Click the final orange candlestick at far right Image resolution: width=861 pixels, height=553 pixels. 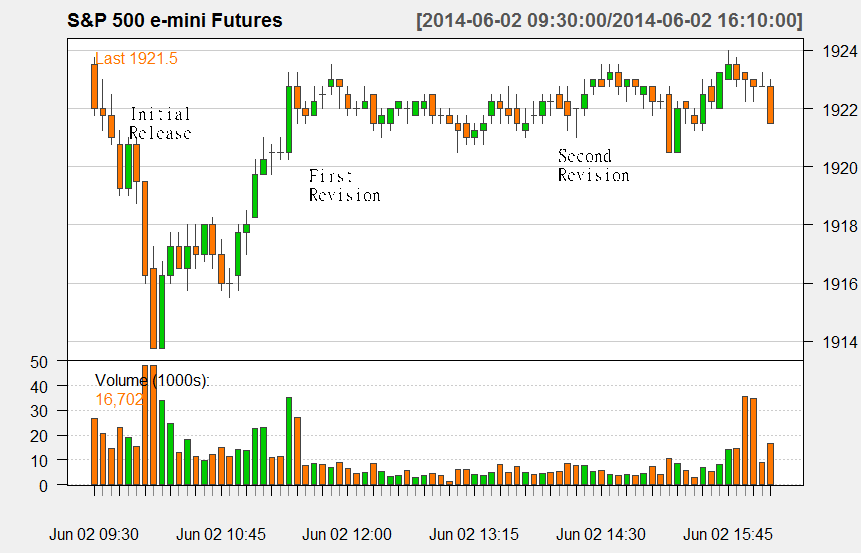coord(770,105)
